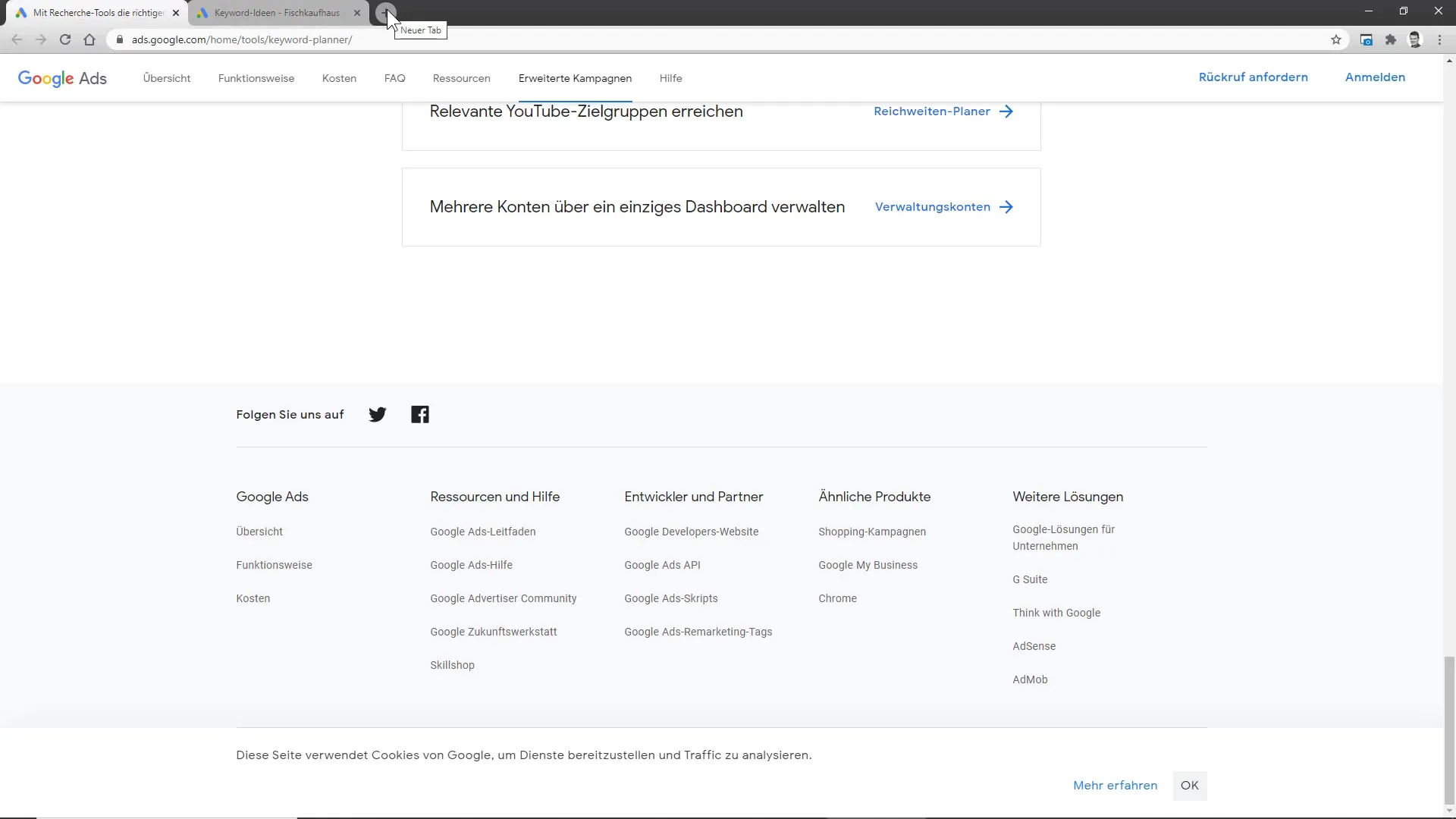Viewport: 1456px width, 819px height.
Task: Open the Funktionsweise nav item
Action: (256, 78)
